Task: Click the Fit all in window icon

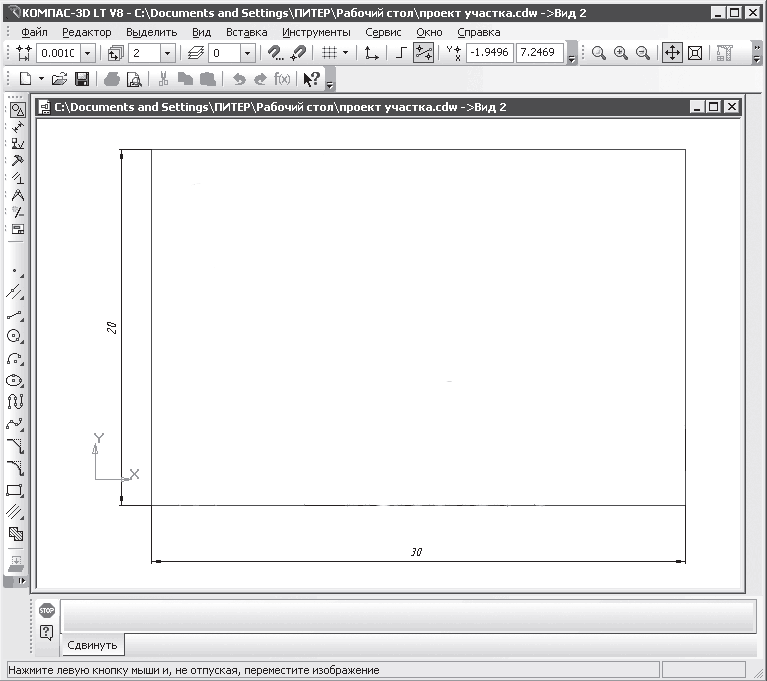Action: [x=695, y=53]
